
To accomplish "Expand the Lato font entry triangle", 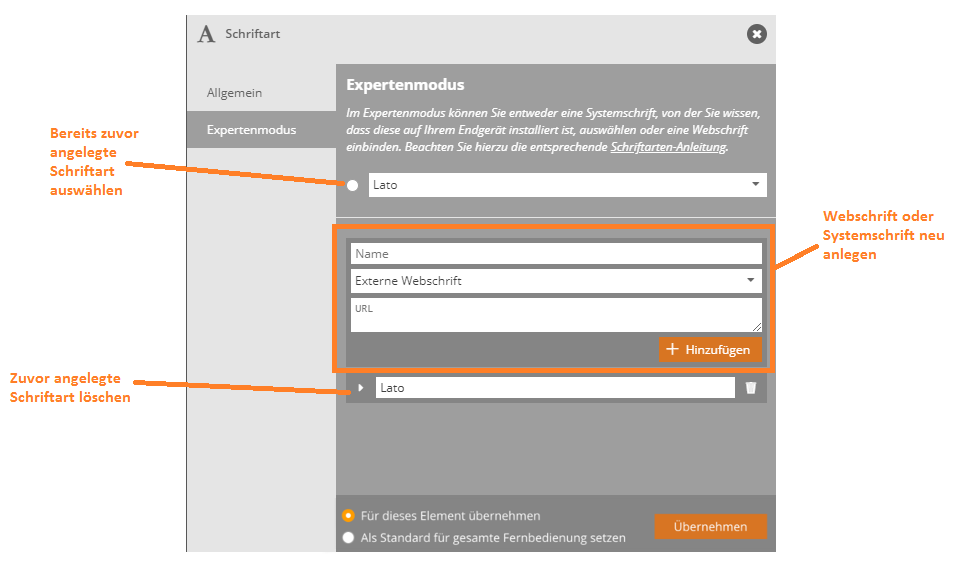I will point(360,388).
